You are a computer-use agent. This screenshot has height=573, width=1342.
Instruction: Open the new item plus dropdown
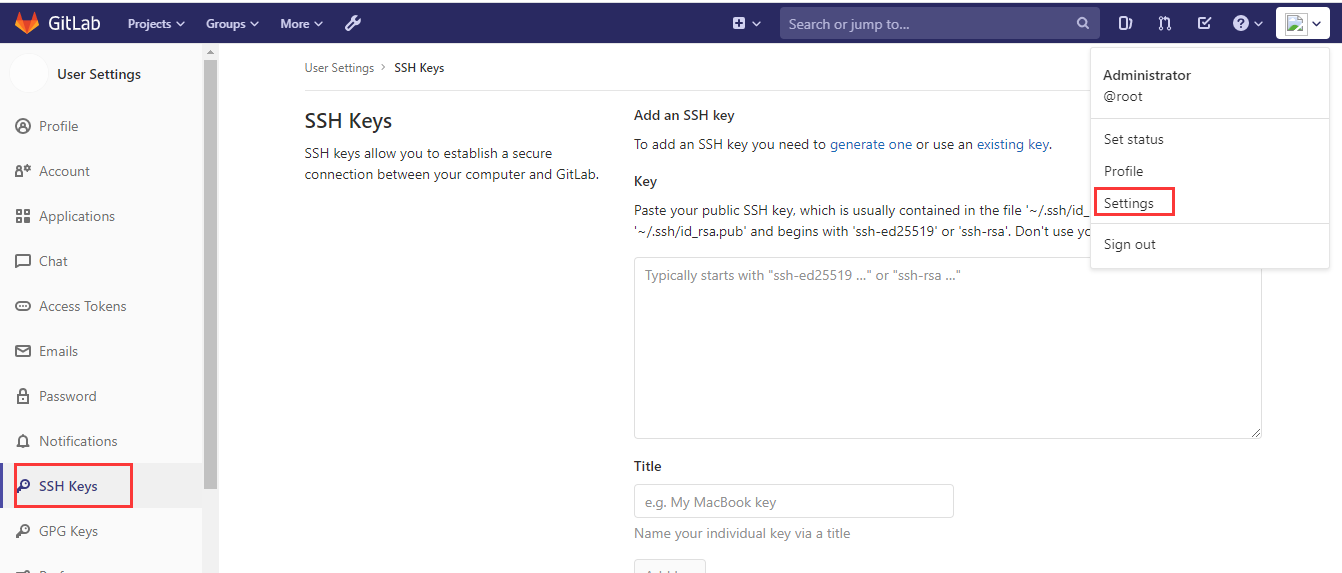[x=747, y=23]
